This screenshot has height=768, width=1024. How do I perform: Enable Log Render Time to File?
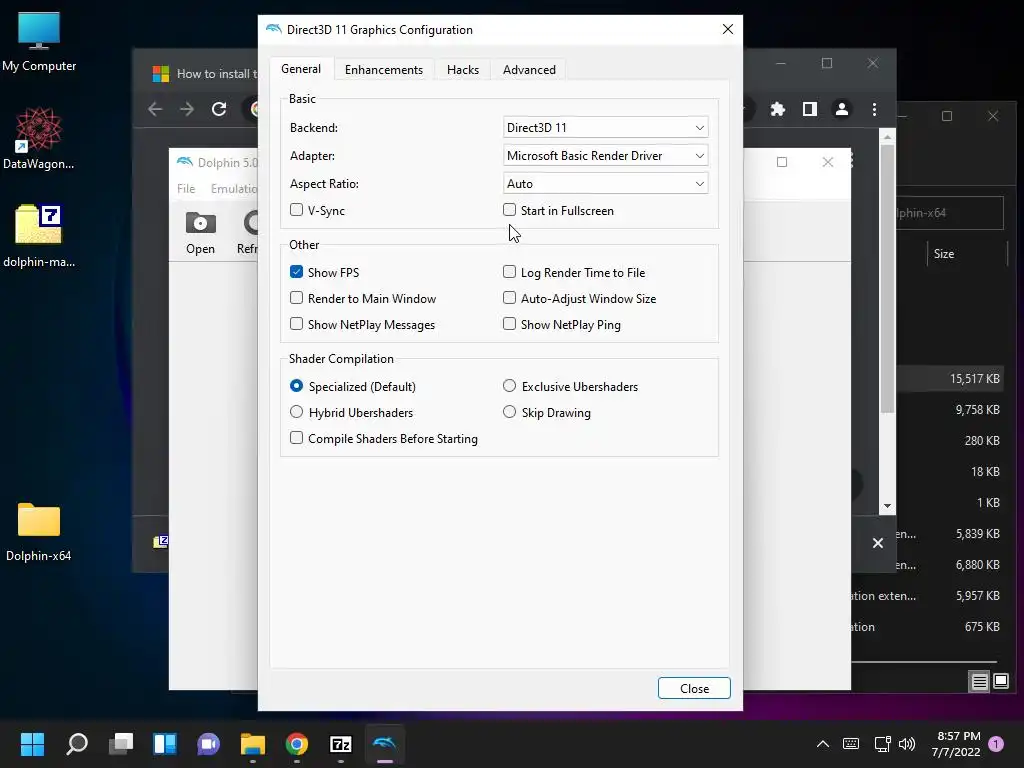click(x=509, y=272)
